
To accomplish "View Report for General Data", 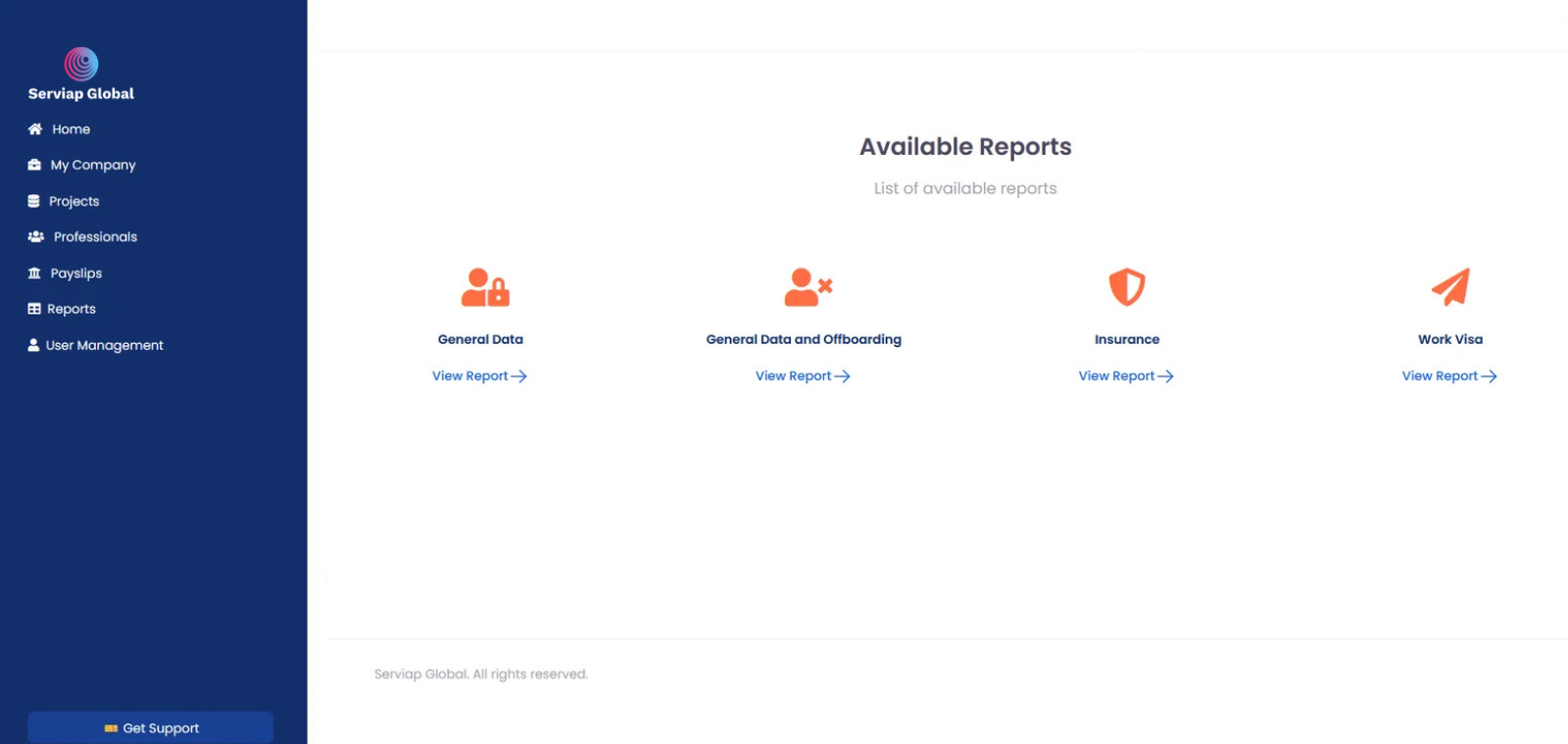I will tap(479, 376).
